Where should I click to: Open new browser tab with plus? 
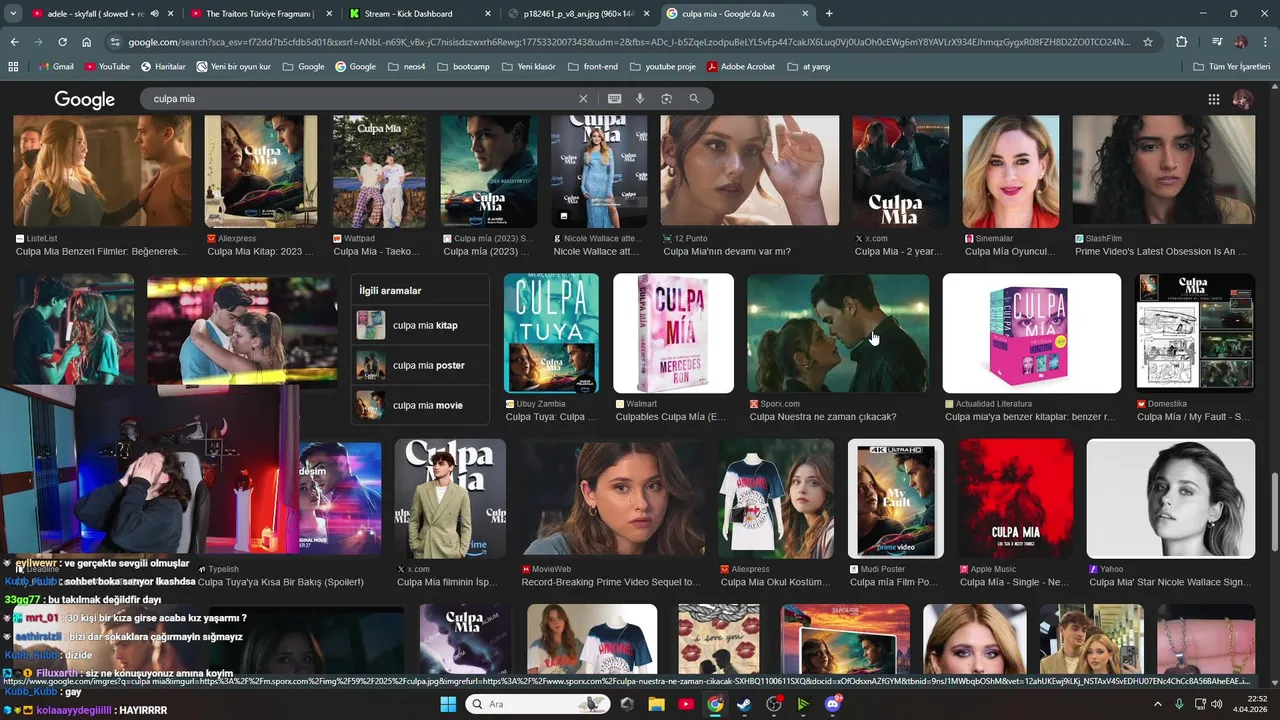[x=829, y=13]
